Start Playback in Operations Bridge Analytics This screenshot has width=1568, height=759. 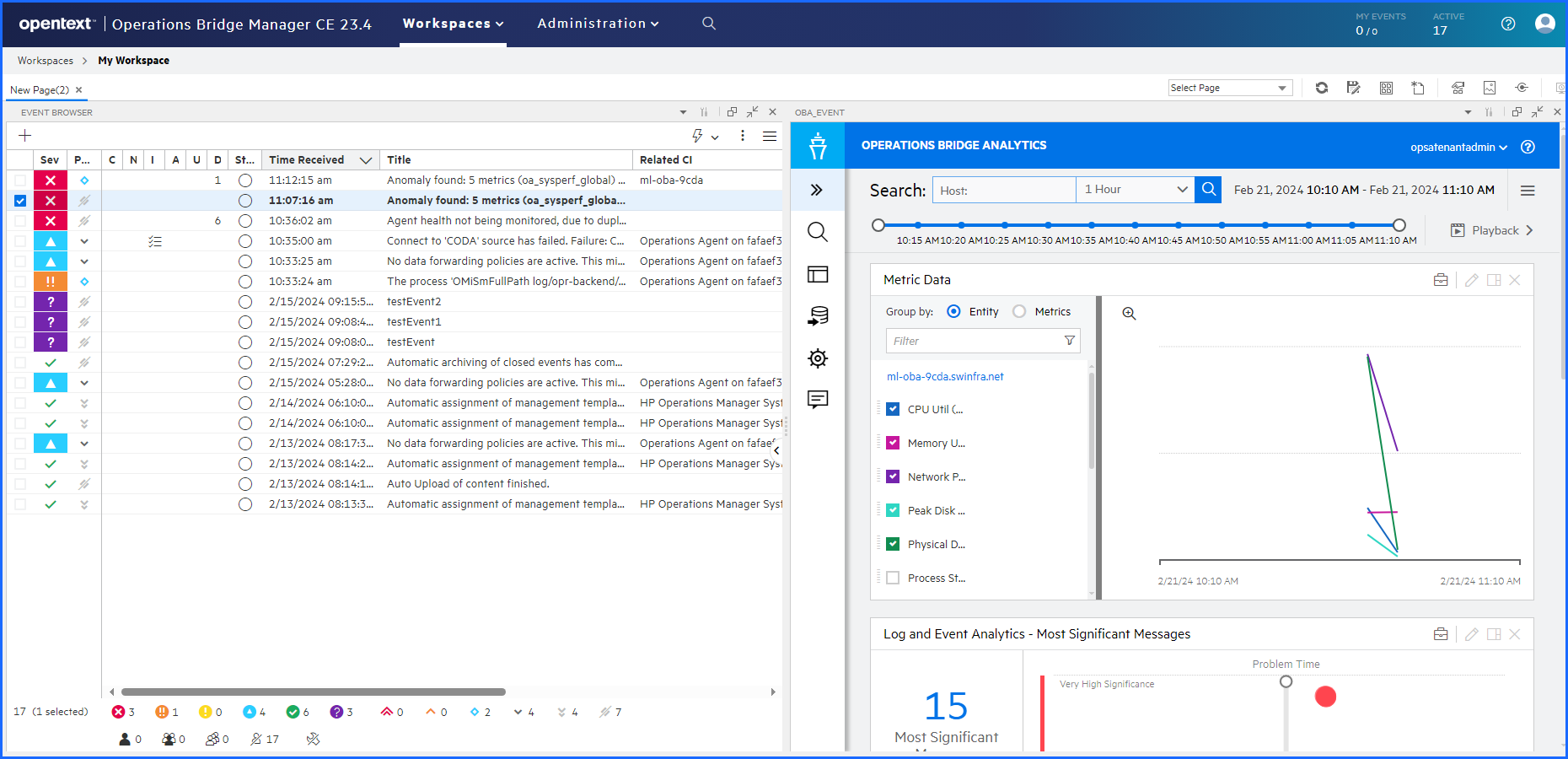click(x=1490, y=230)
